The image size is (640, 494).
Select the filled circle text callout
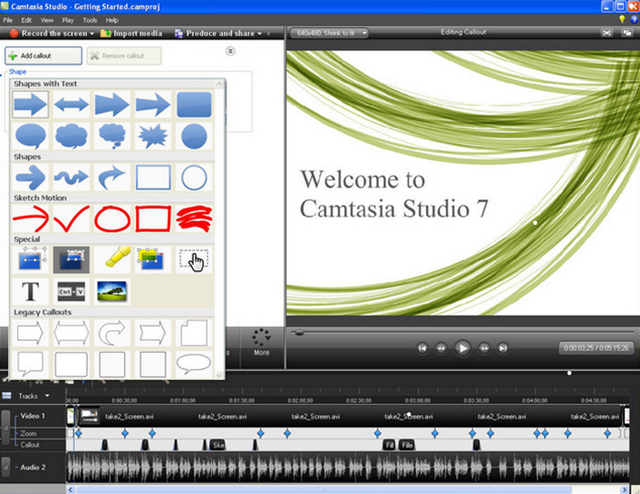coord(194,136)
